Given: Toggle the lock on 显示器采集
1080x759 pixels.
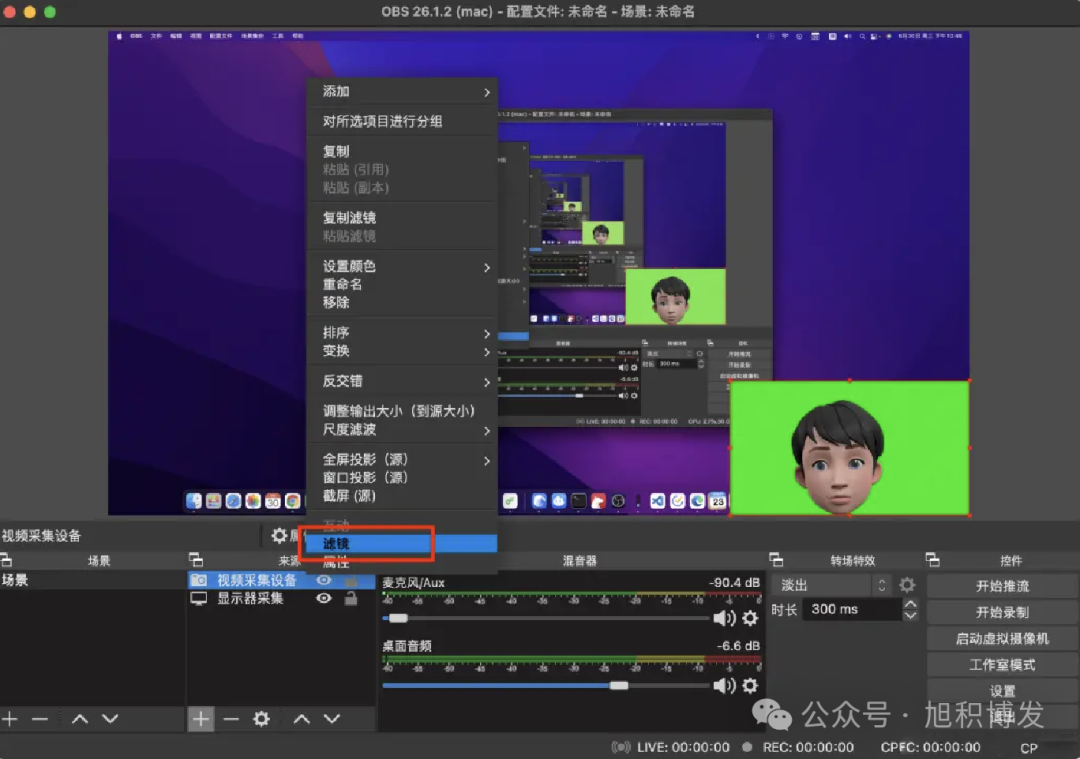Looking at the screenshot, I should pos(351,598).
